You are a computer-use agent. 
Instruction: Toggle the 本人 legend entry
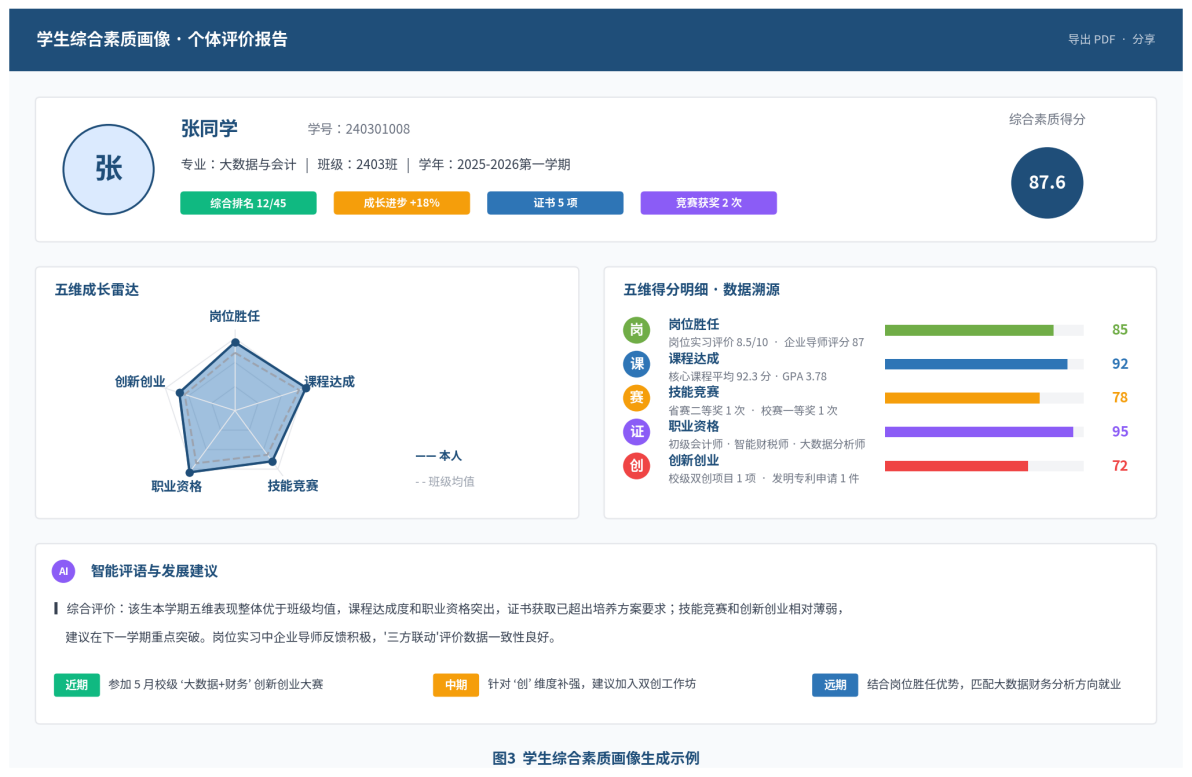[439, 455]
